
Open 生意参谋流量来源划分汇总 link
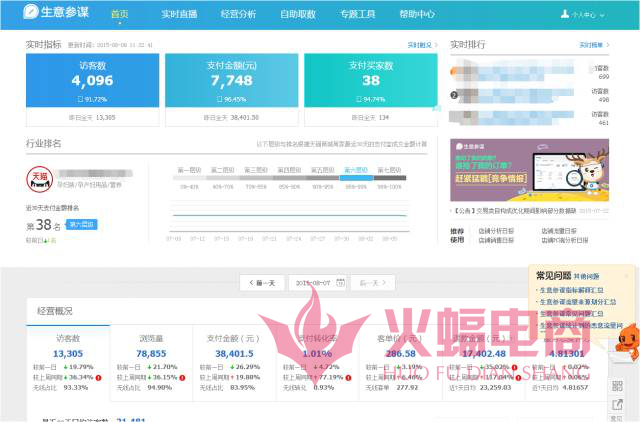click(x=578, y=302)
